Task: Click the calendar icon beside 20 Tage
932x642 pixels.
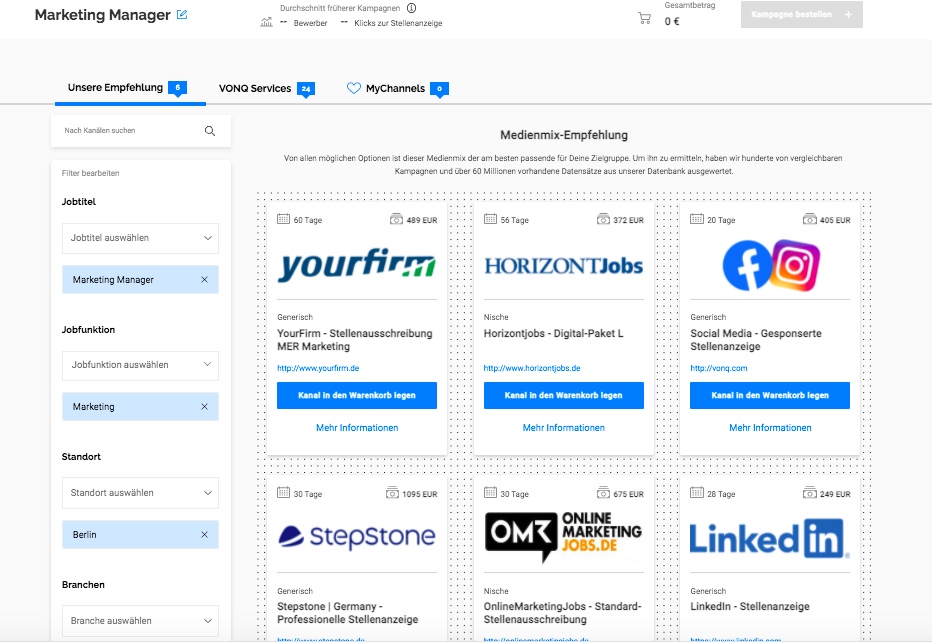Action: point(697,219)
